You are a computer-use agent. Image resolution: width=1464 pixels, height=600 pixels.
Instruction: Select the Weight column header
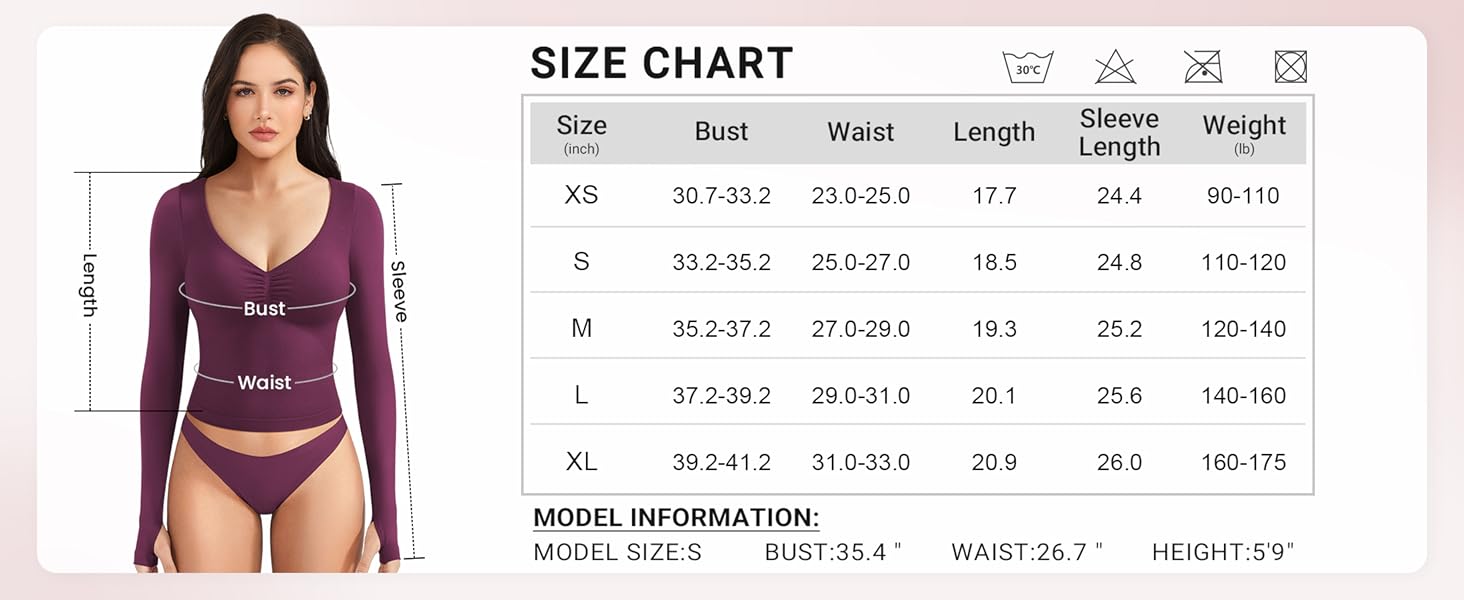[1244, 133]
